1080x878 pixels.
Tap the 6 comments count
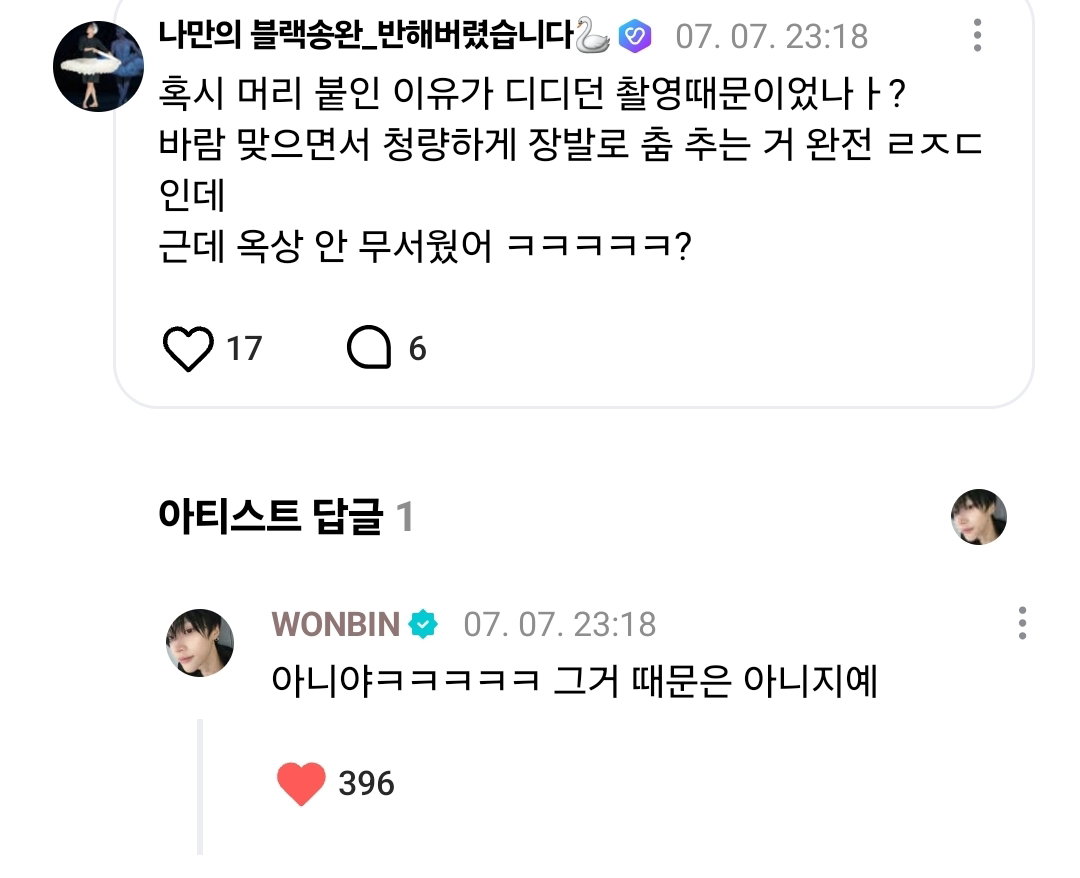(x=417, y=348)
